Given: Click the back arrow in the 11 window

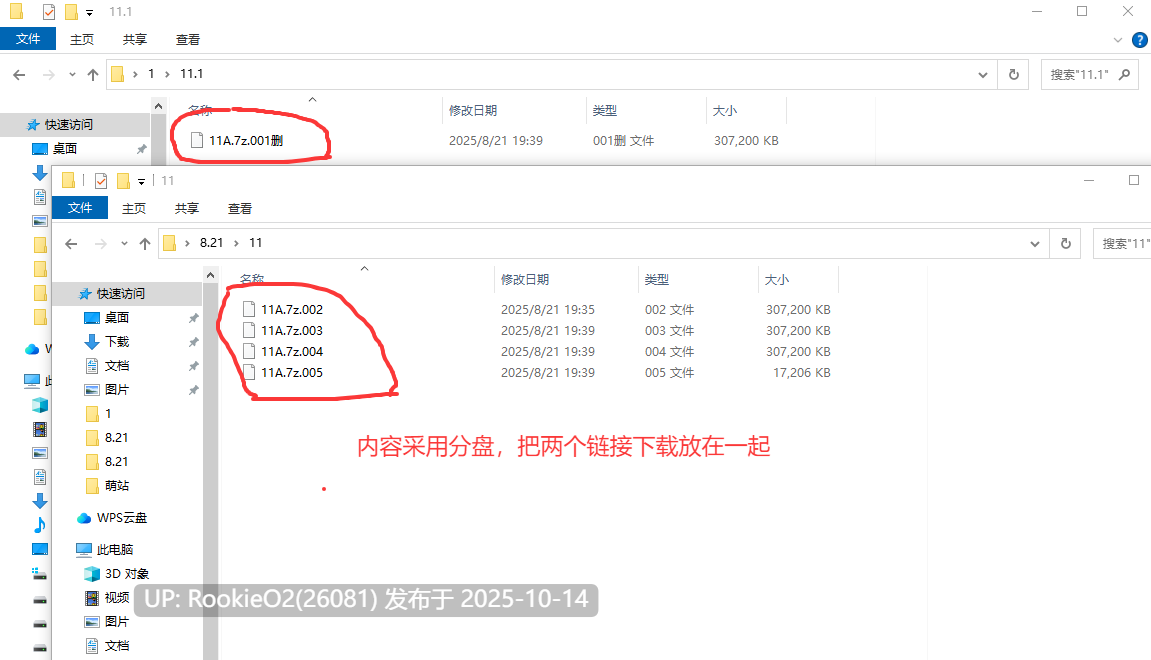Looking at the screenshot, I should click(71, 244).
